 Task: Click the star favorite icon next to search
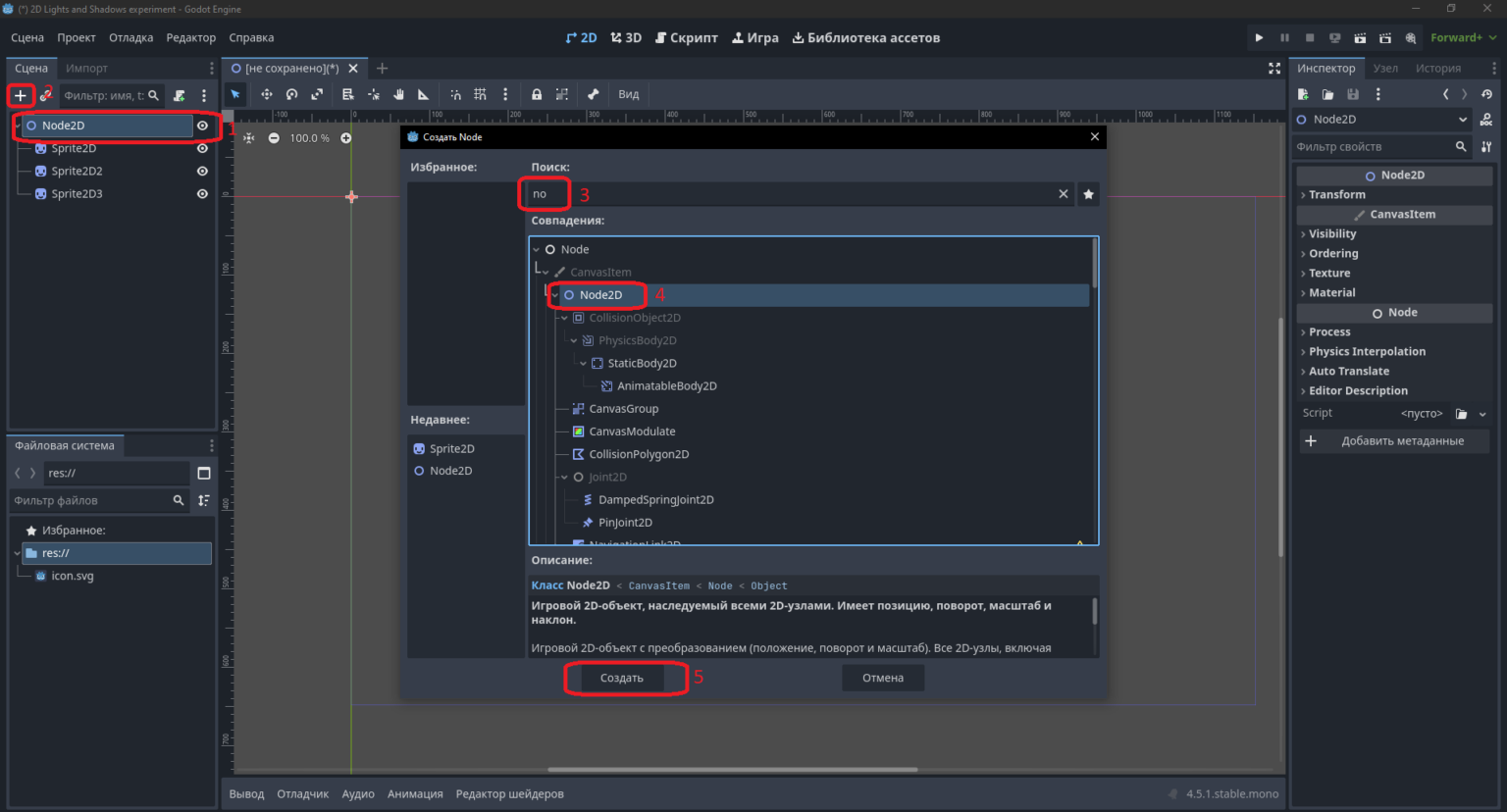(1088, 194)
